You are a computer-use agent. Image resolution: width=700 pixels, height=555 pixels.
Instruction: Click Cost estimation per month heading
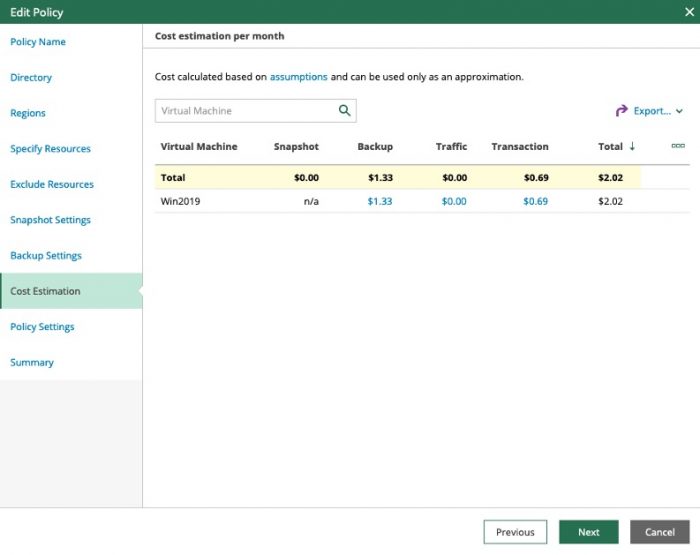(x=219, y=36)
